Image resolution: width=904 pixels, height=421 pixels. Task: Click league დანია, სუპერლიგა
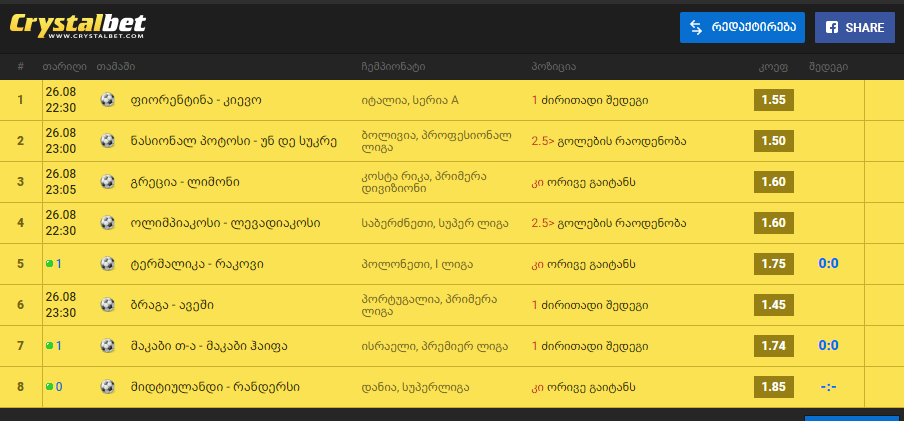[415, 387]
